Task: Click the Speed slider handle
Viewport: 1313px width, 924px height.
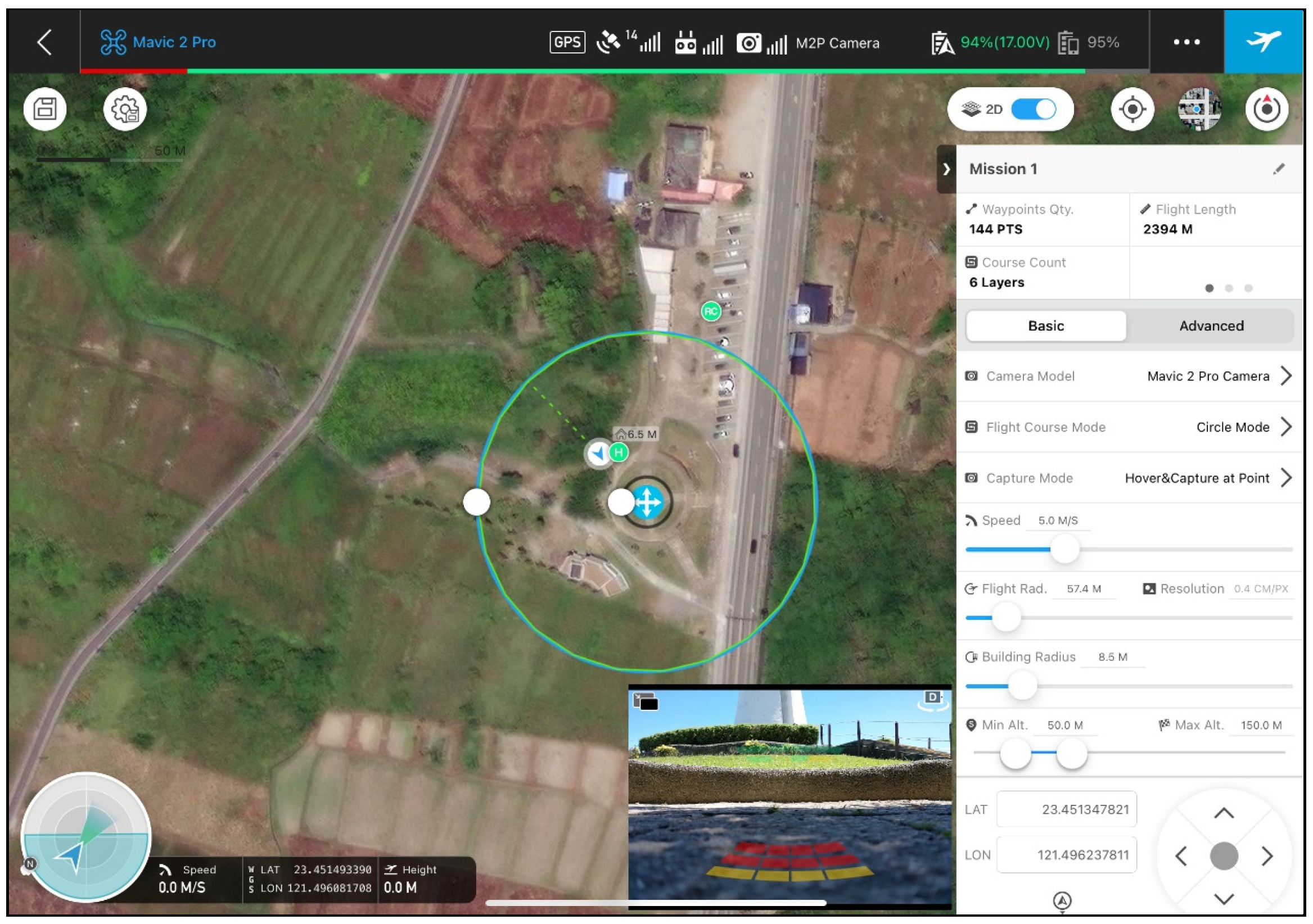Action: (1064, 549)
